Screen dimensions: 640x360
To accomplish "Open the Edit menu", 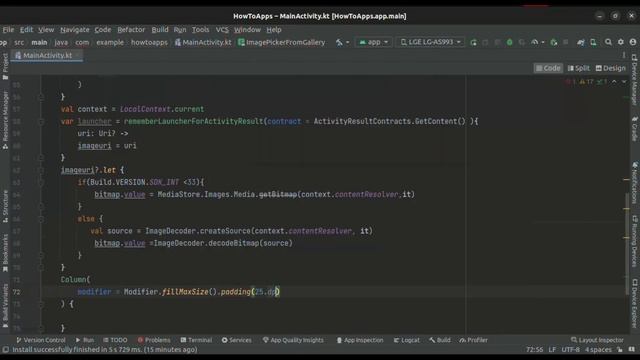I will (x=26, y=29).
